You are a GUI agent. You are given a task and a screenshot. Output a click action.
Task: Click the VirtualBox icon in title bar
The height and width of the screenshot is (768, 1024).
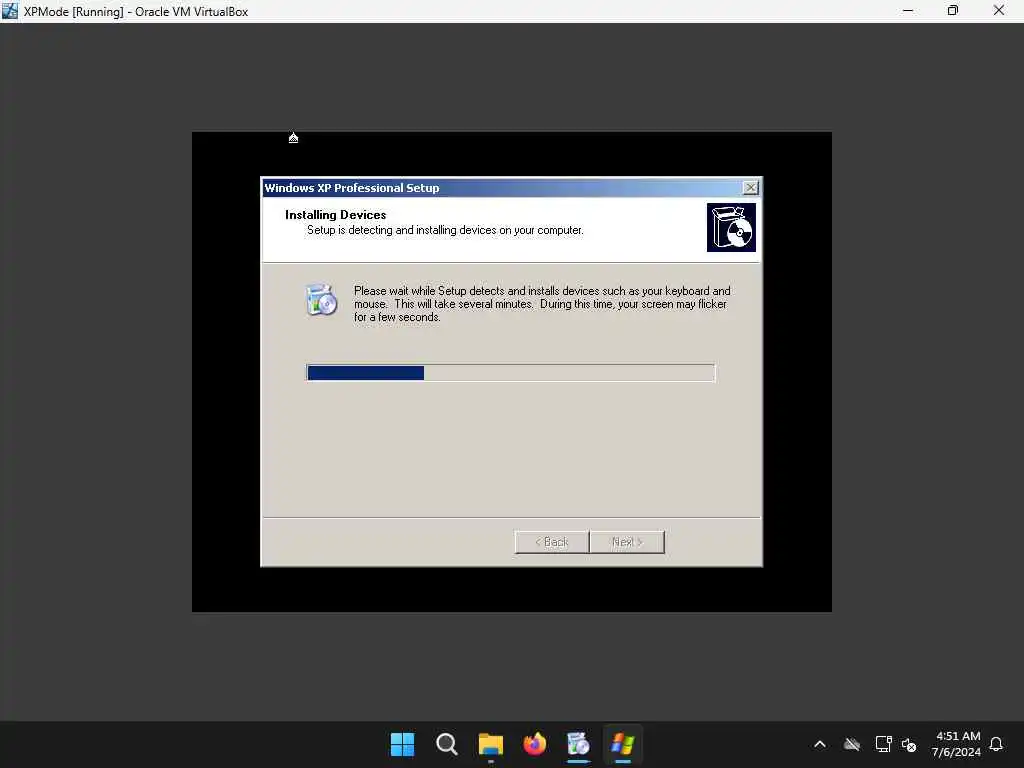[x=10, y=11]
